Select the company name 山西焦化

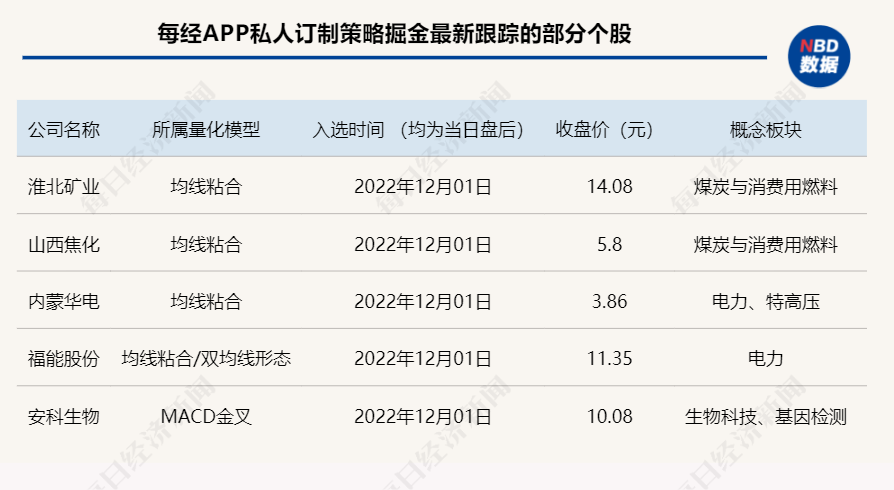[64, 244]
